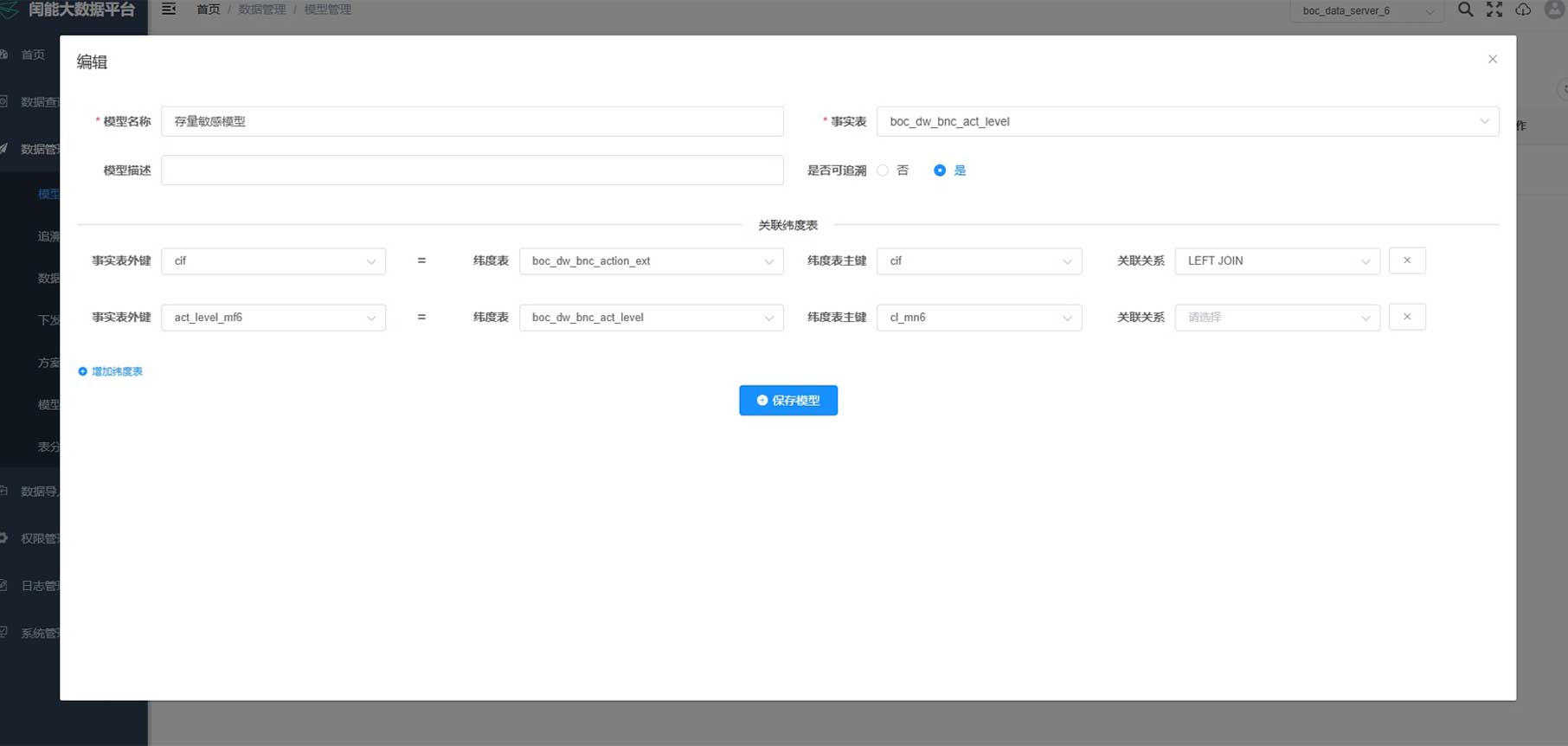Click the 保存模型 save button
The width and height of the screenshot is (1568, 746).
tap(787, 401)
